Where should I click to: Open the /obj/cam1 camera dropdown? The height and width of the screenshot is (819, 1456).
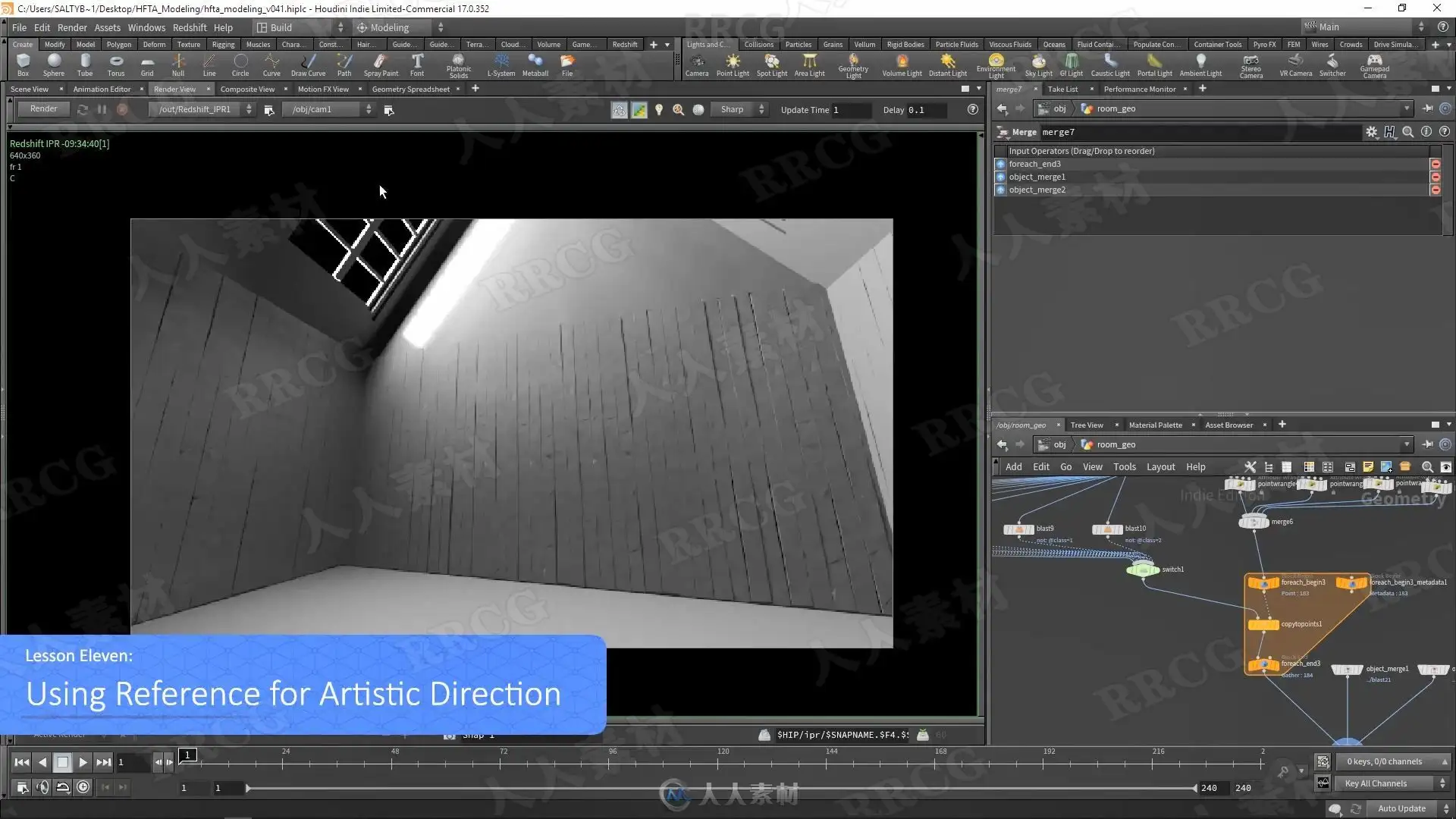331,109
